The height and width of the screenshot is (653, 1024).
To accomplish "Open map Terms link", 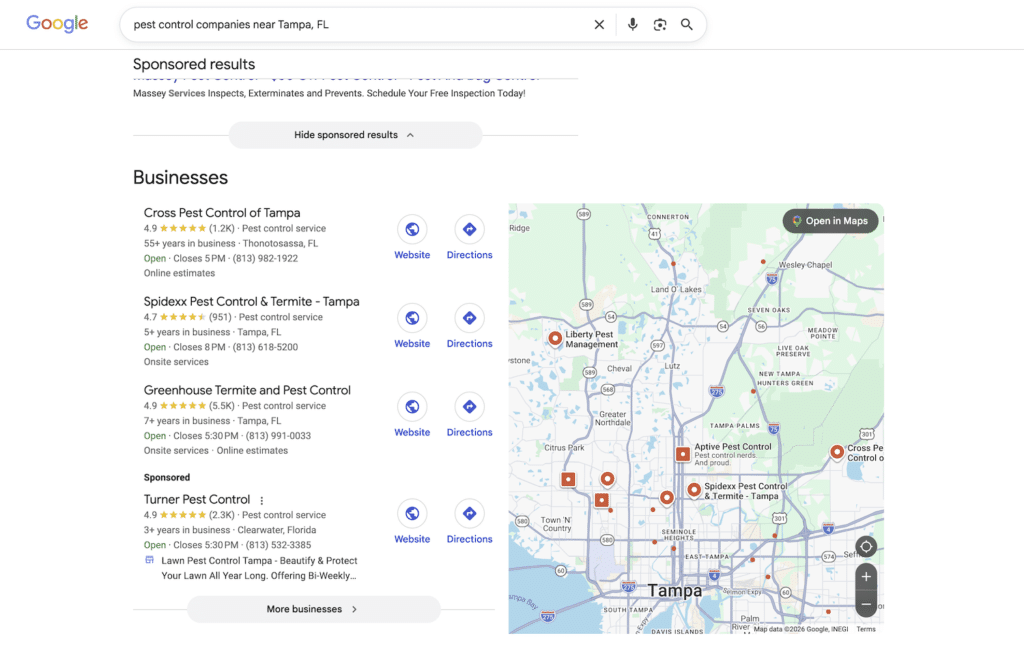I will (866, 629).
